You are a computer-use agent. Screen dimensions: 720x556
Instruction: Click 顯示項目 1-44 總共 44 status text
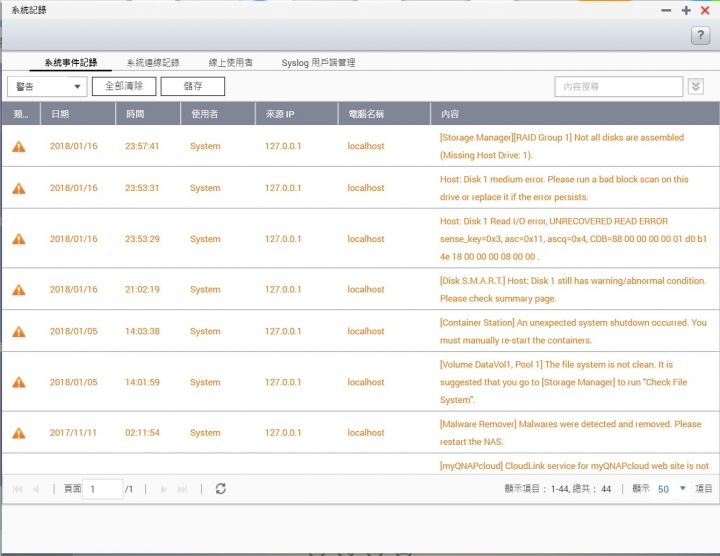click(x=558, y=489)
